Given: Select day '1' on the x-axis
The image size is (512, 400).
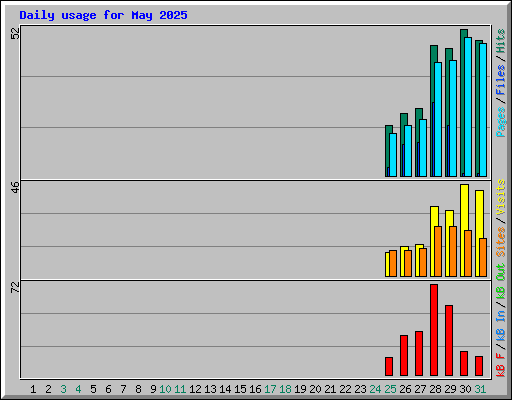Looking at the screenshot, I should (x=33, y=389).
